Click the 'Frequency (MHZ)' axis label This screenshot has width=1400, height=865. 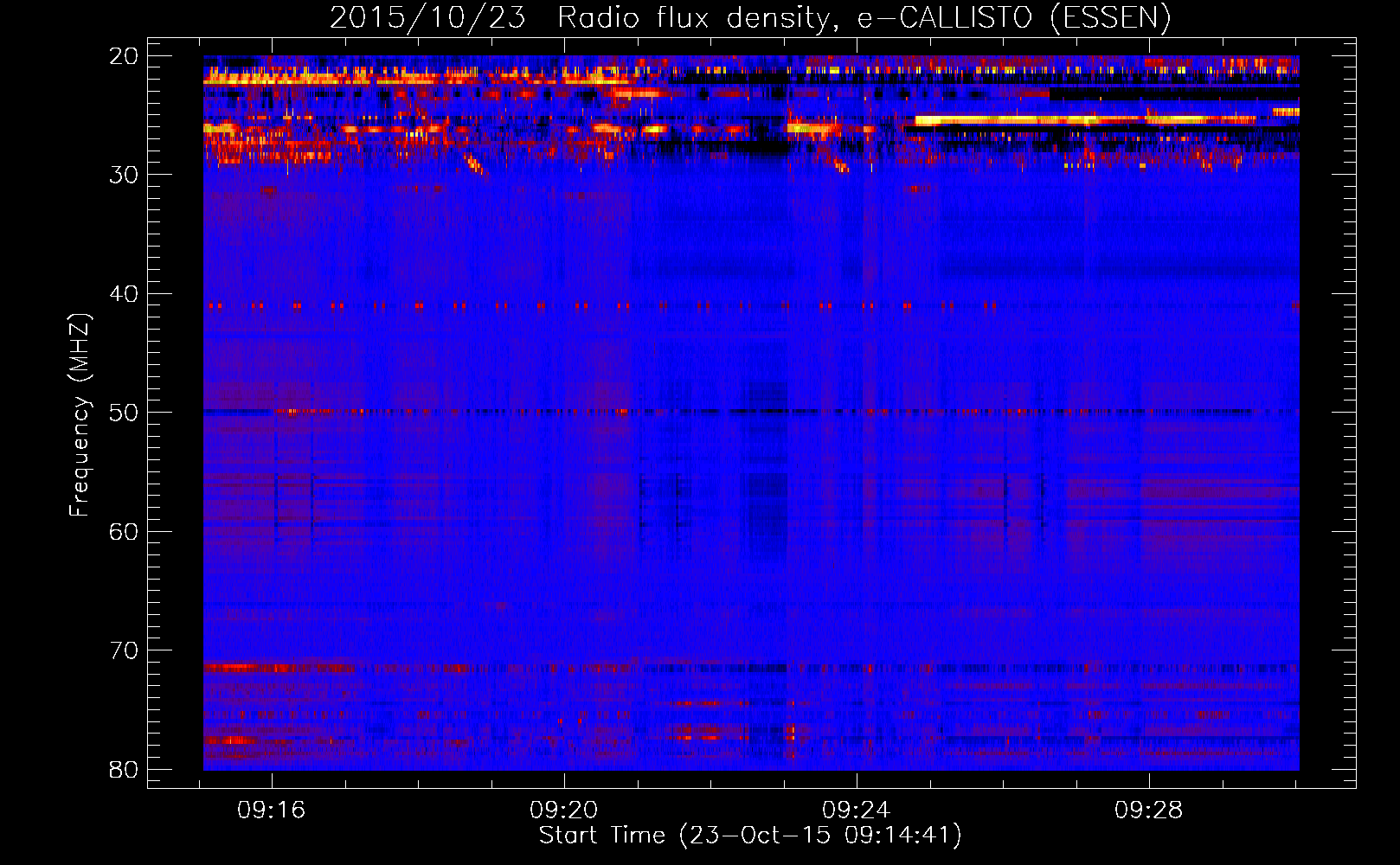[x=80, y=415]
